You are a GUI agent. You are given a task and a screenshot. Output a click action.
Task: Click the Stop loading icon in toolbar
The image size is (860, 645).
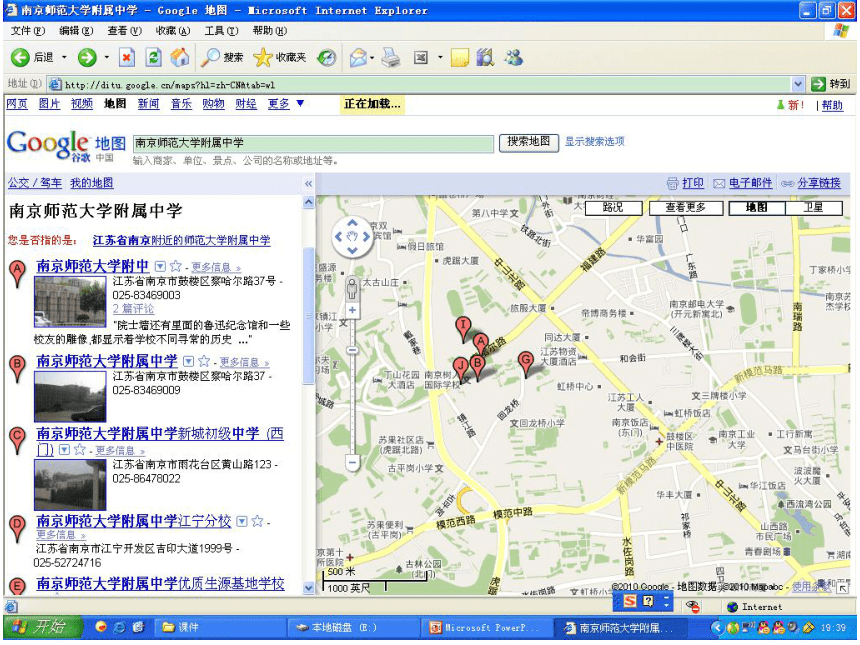point(127,57)
